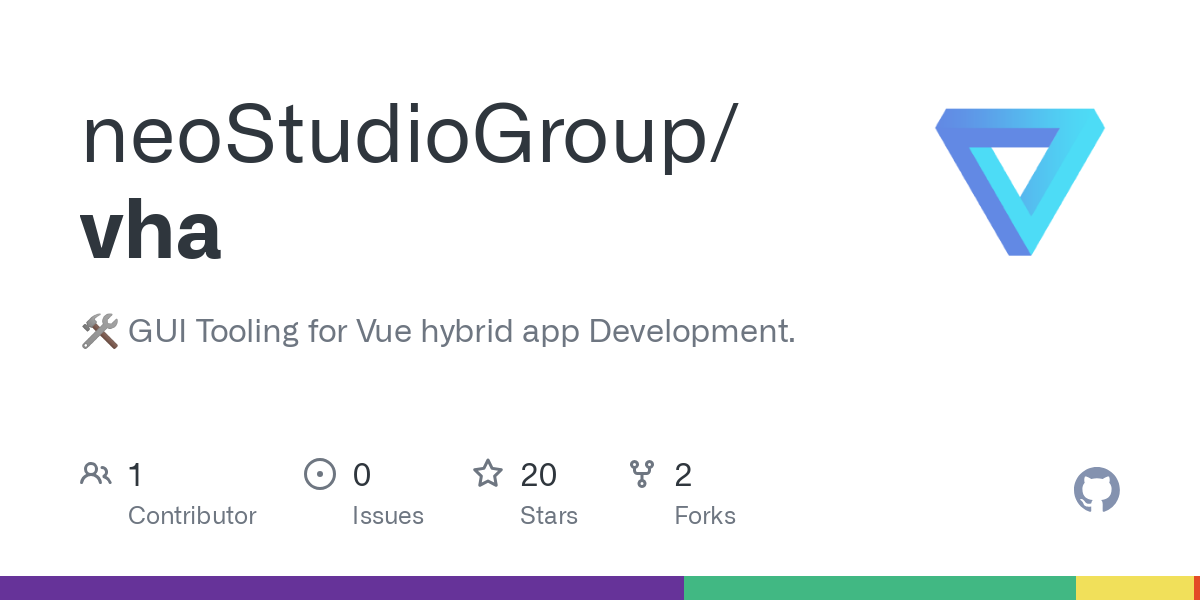1200x600 pixels.
Task: Click the purple language bar segment
Action: point(342,588)
